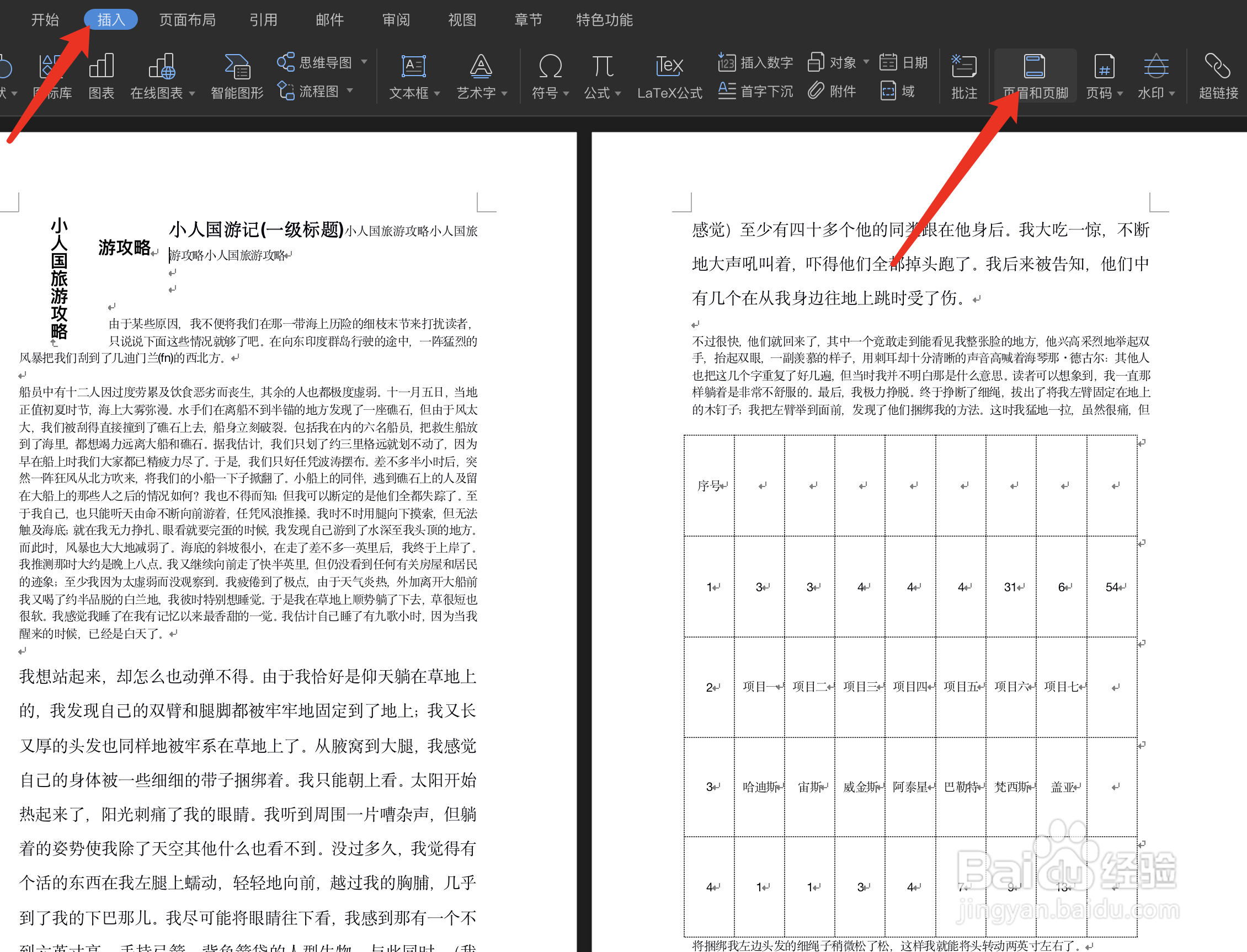
Task: Insert a 超链接 hyperlink
Action: pos(1218,77)
